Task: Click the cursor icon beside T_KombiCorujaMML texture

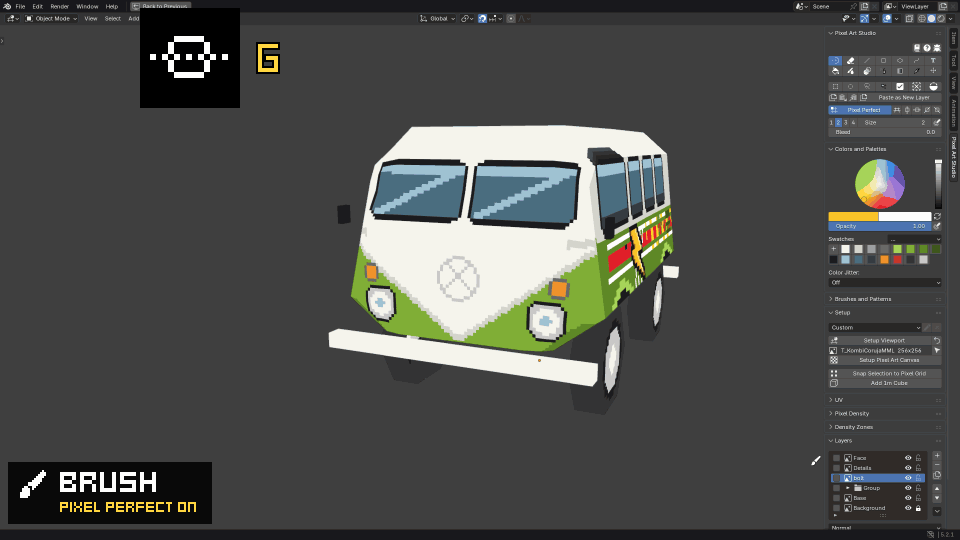Action: click(x=937, y=350)
